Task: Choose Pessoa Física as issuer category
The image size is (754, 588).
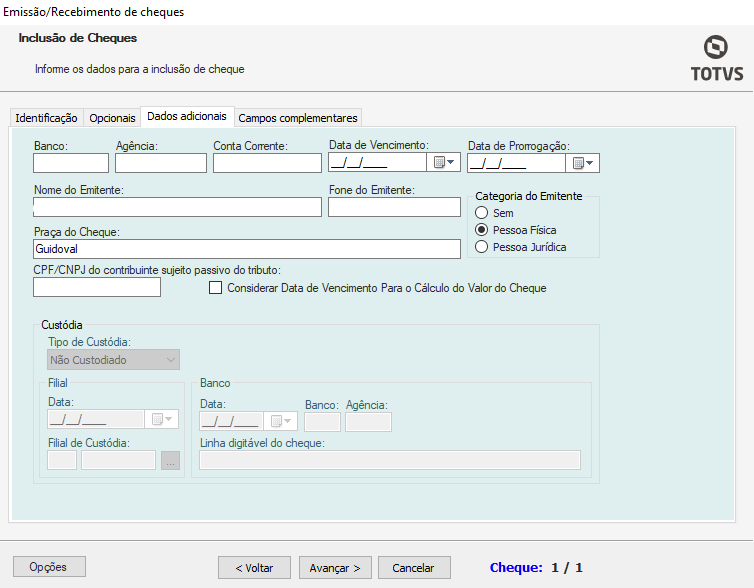Action: click(x=482, y=230)
